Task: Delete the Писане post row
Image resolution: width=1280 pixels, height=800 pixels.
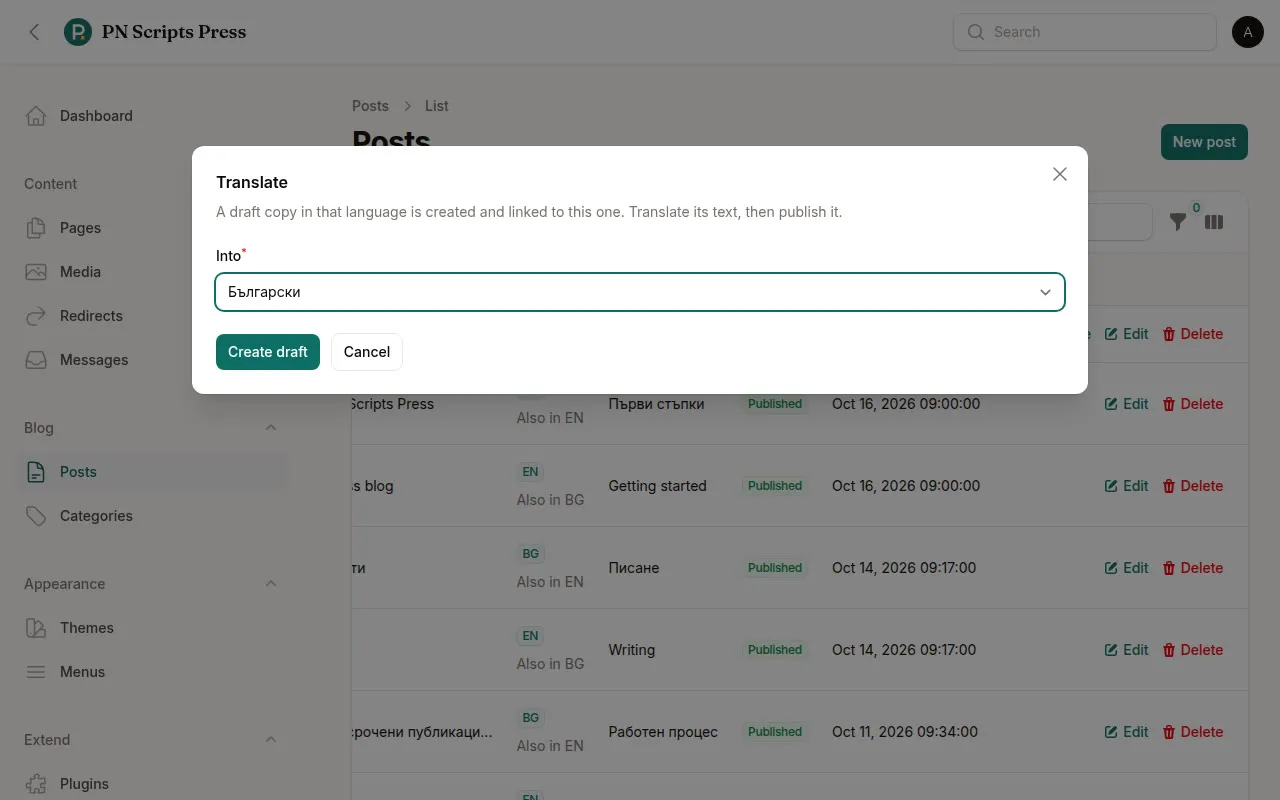Action: pos(1193,568)
